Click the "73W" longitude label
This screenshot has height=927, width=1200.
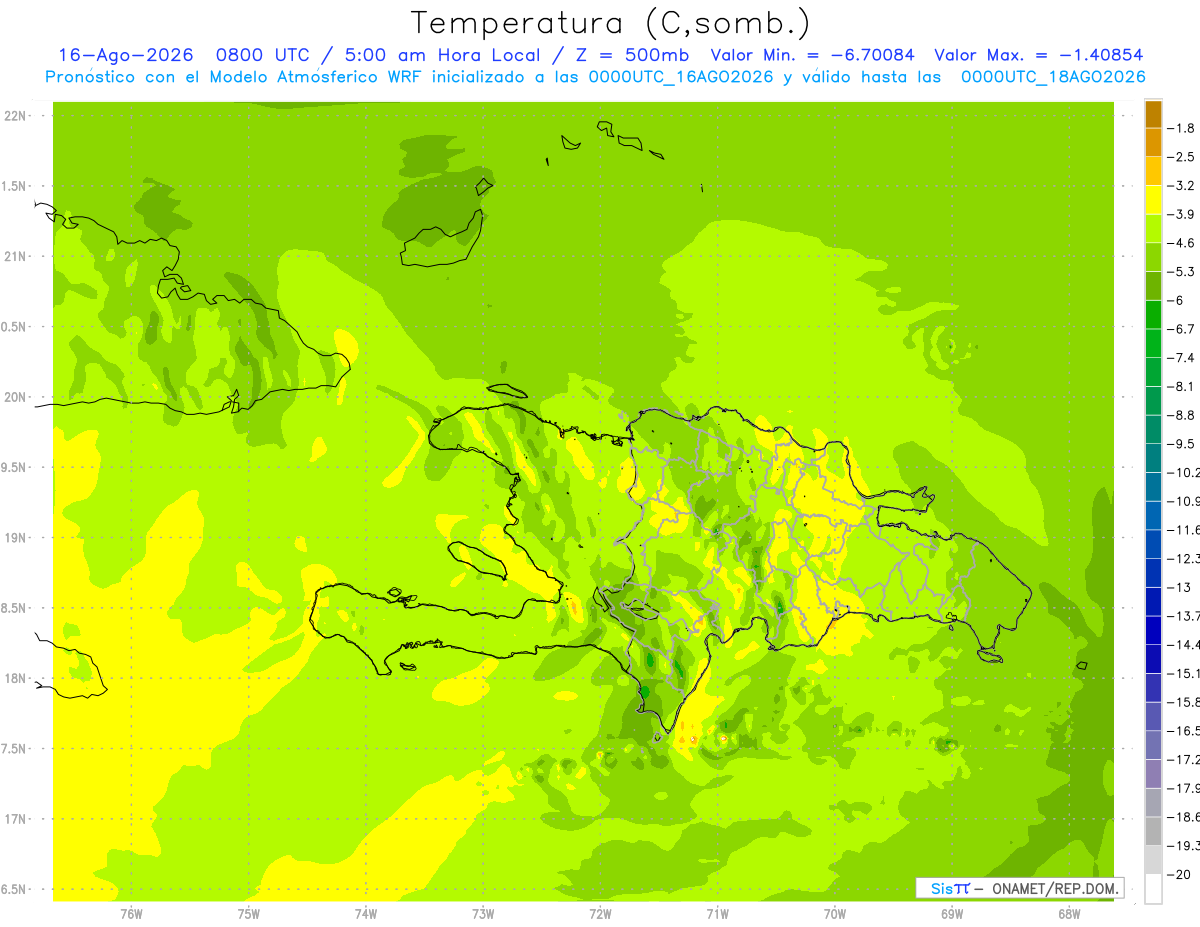(x=483, y=914)
